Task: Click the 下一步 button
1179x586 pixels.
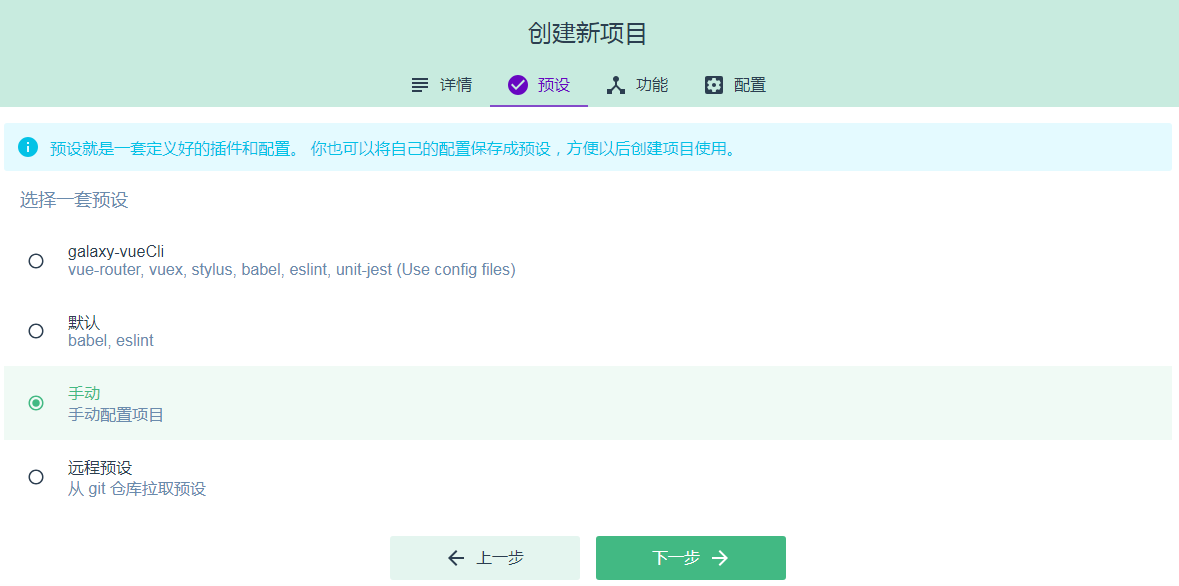Action: click(x=690, y=557)
